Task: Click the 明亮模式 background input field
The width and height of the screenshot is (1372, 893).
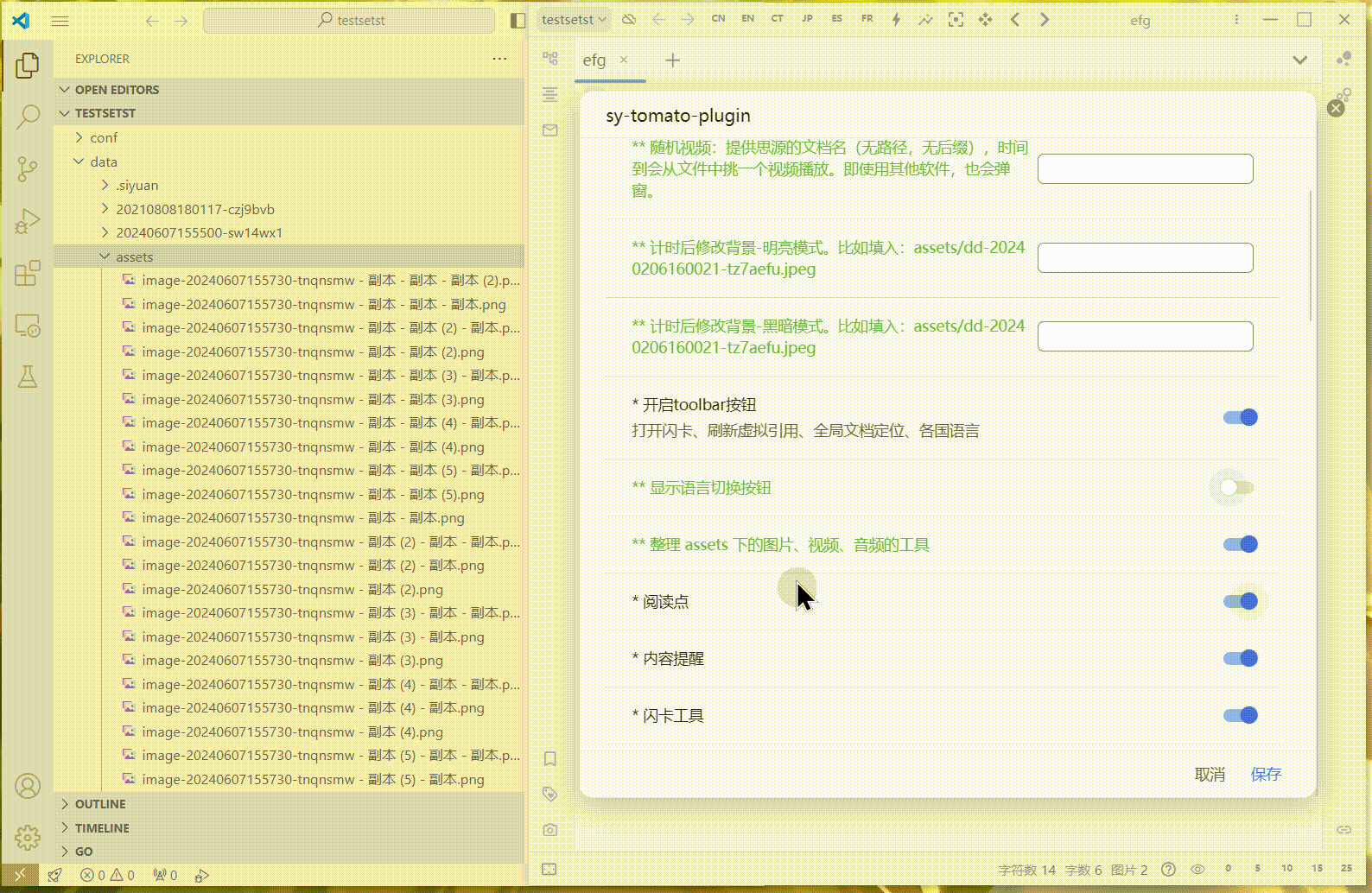Action: coord(1145,257)
